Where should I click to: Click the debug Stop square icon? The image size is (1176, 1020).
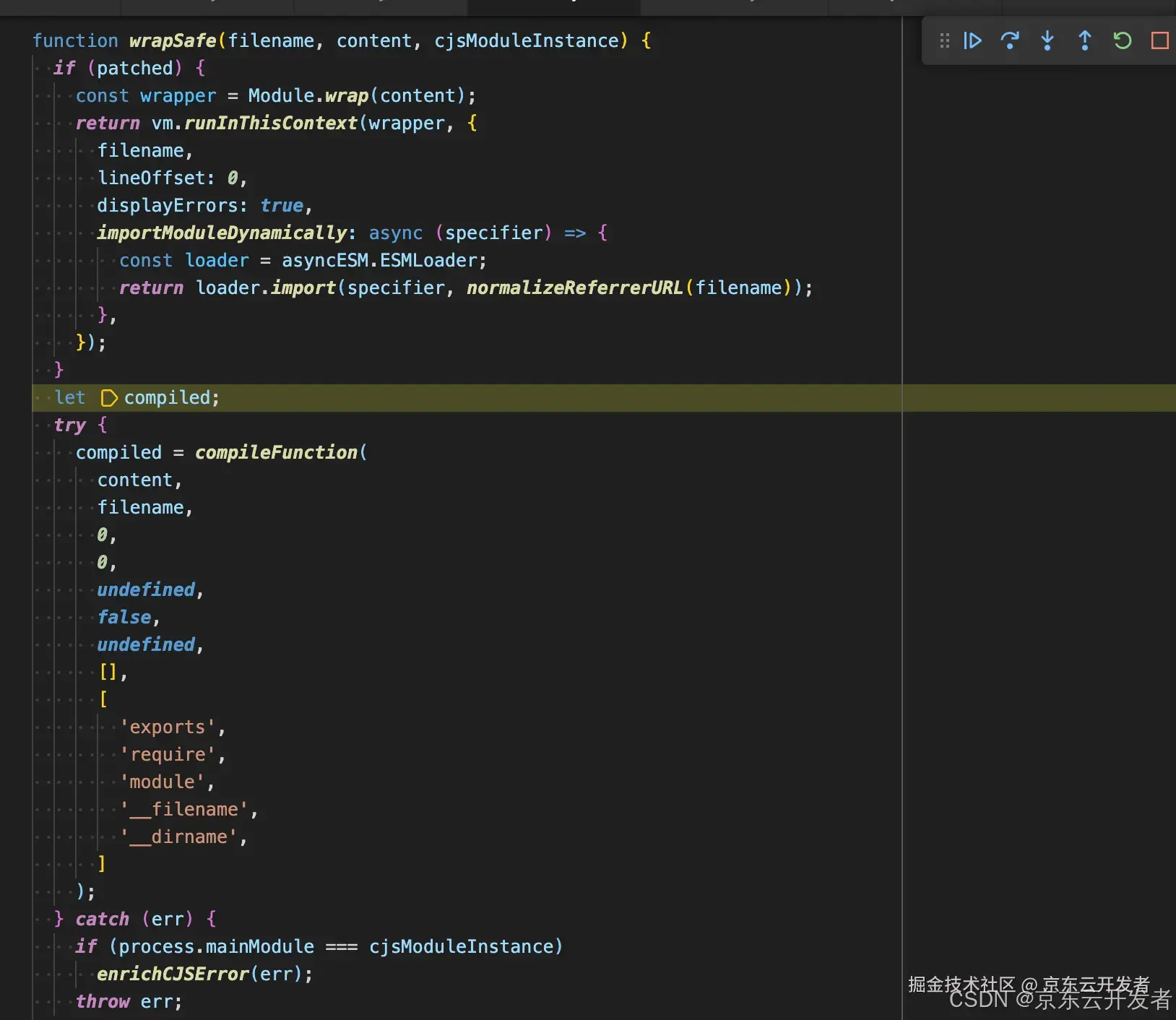tap(1159, 40)
